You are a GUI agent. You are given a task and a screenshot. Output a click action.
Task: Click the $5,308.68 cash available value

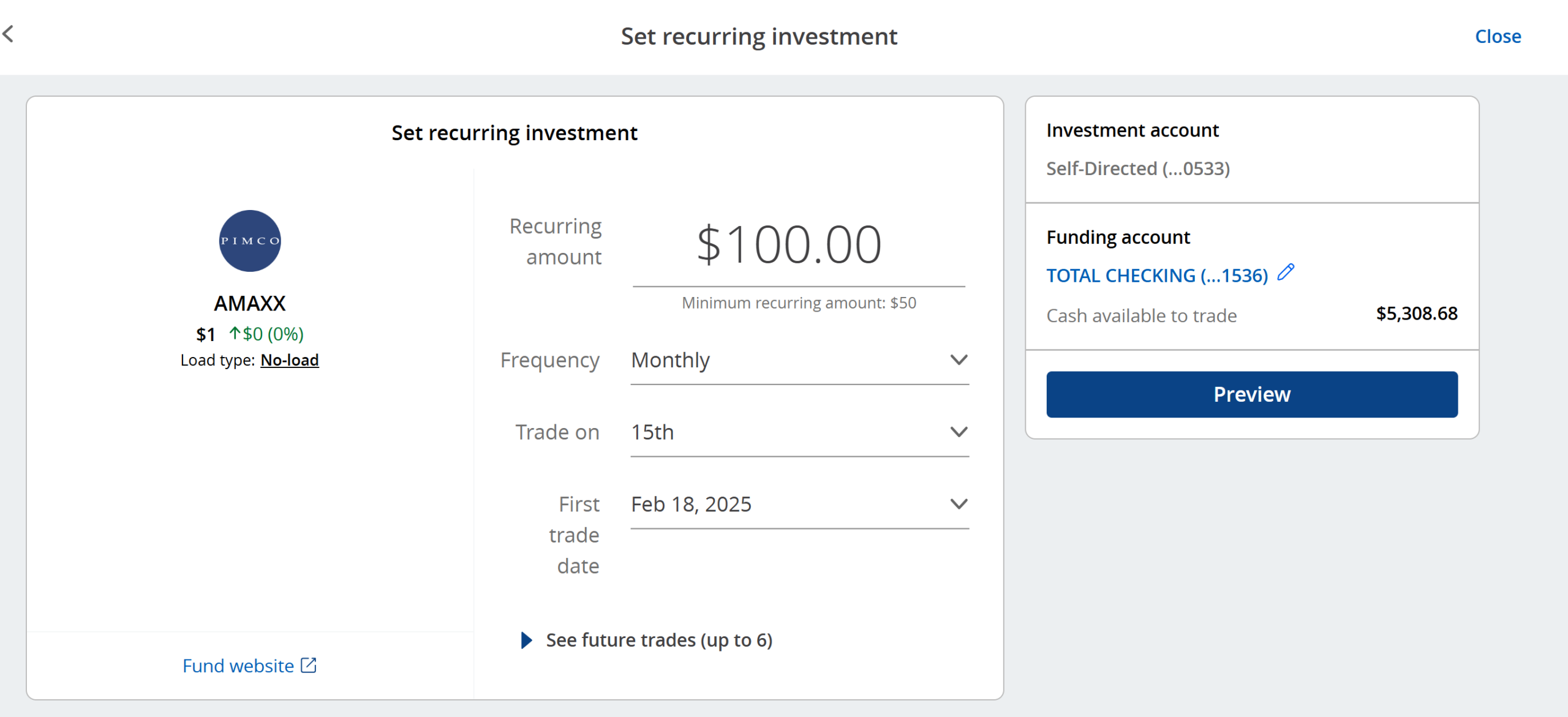1416,313
